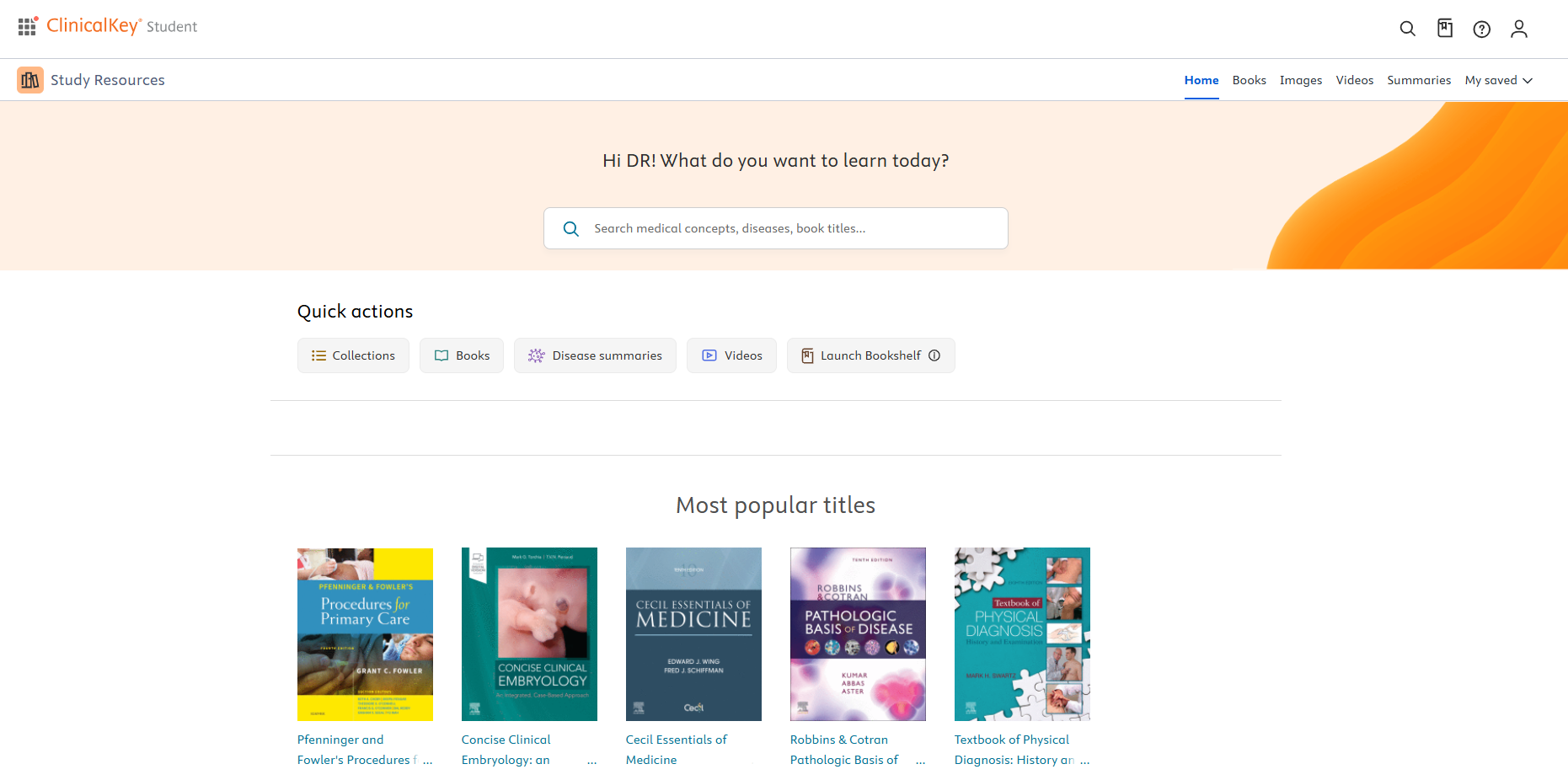The height and width of the screenshot is (780, 1568).
Task: Switch to the Home tab
Action: click(1201, 80)
